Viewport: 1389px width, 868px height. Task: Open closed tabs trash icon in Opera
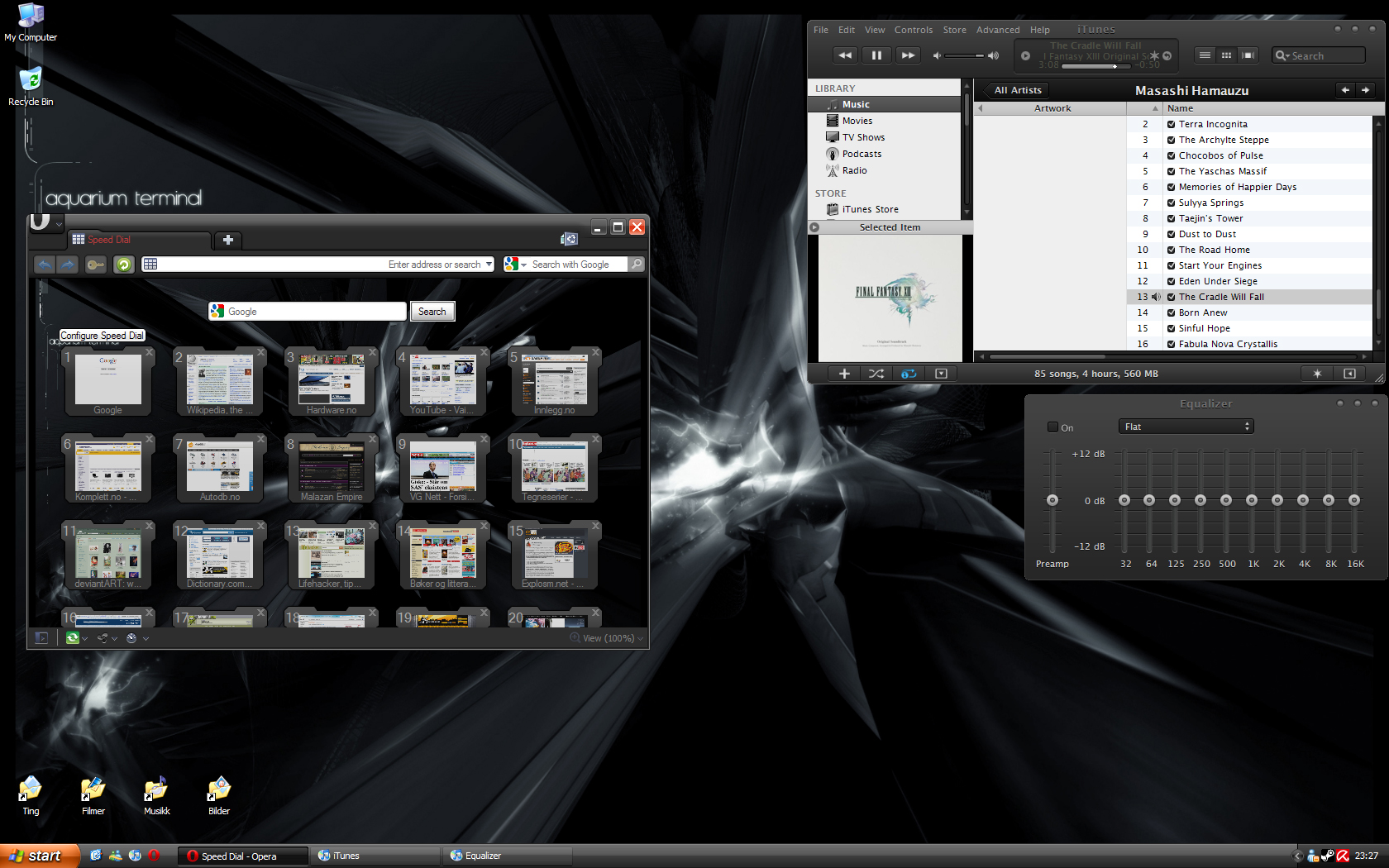[569, 239]
